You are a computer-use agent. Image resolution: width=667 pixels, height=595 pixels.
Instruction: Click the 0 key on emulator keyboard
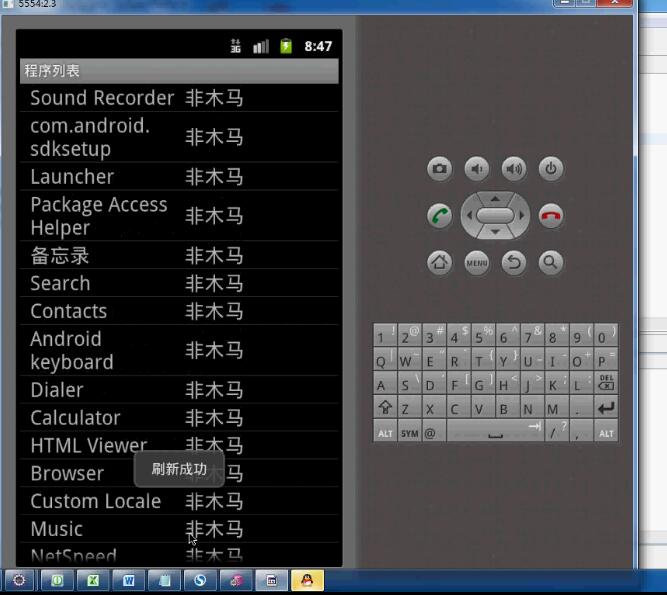coord(606,335)
